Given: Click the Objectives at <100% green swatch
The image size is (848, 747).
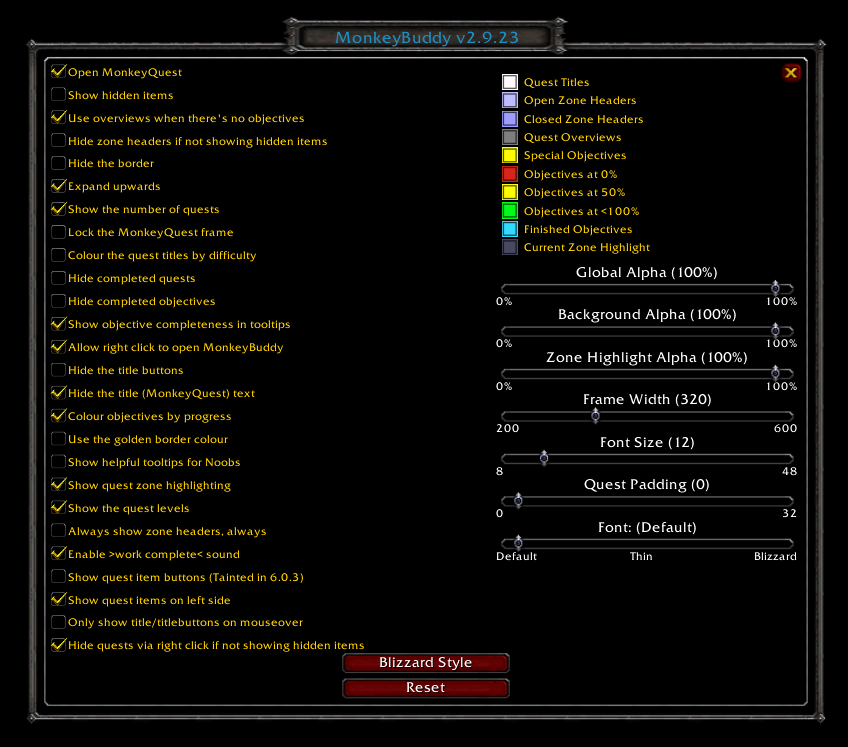Looking at the screenshot, I should pos(510,211).
